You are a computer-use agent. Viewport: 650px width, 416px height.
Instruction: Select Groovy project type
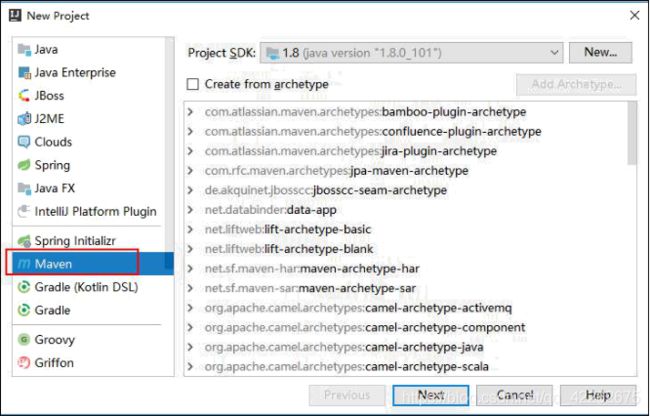point(88,340)
